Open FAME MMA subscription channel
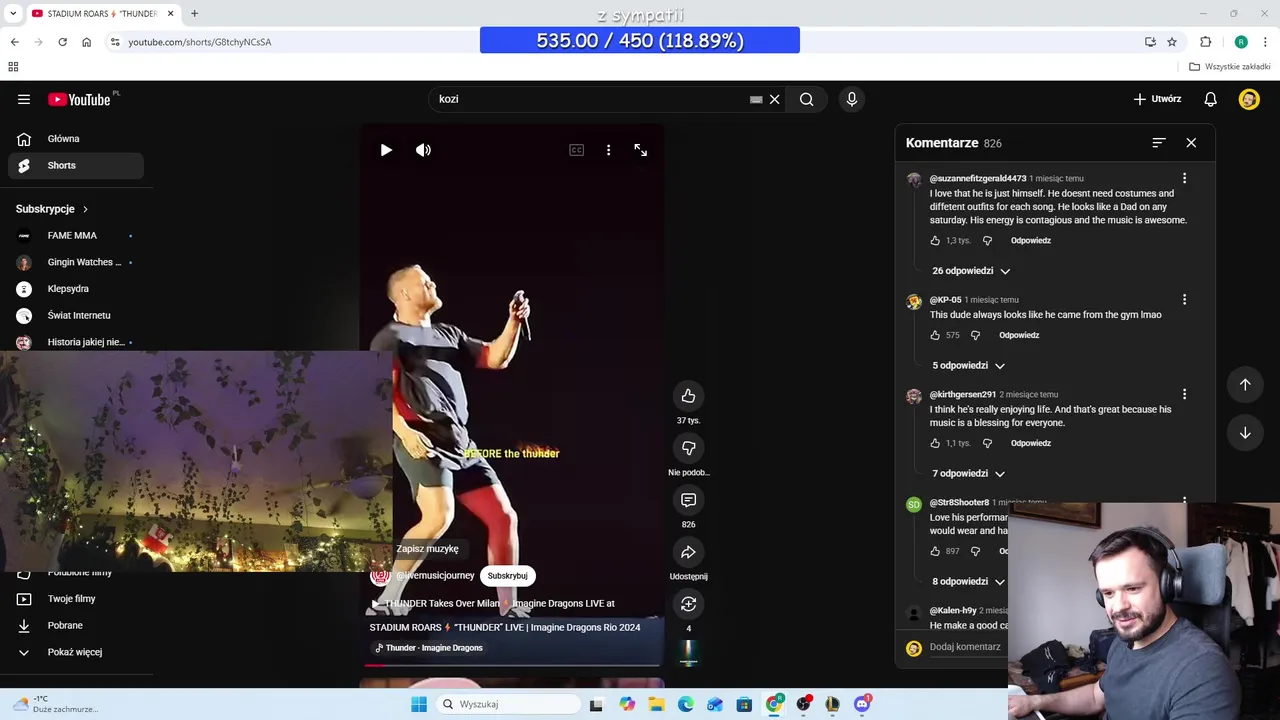This screenshot has height=720, width=1280. (76, 236)
